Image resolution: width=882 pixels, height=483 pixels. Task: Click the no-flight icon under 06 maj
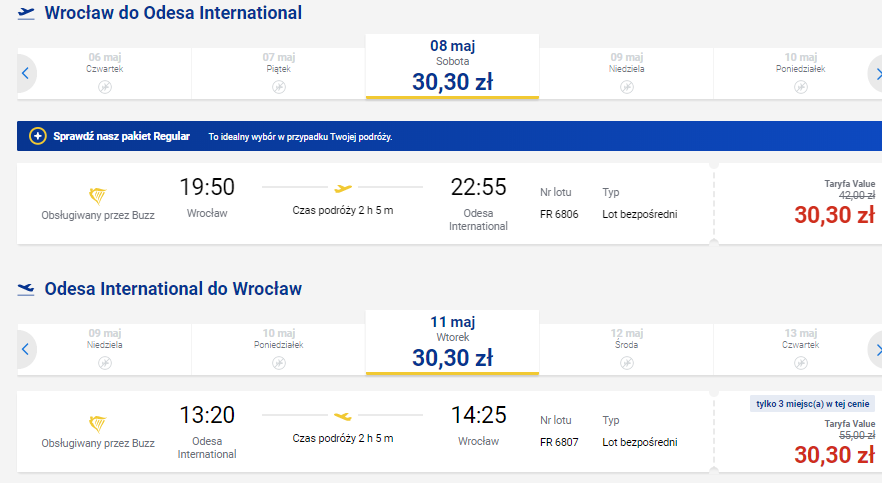tap(105, 87)
